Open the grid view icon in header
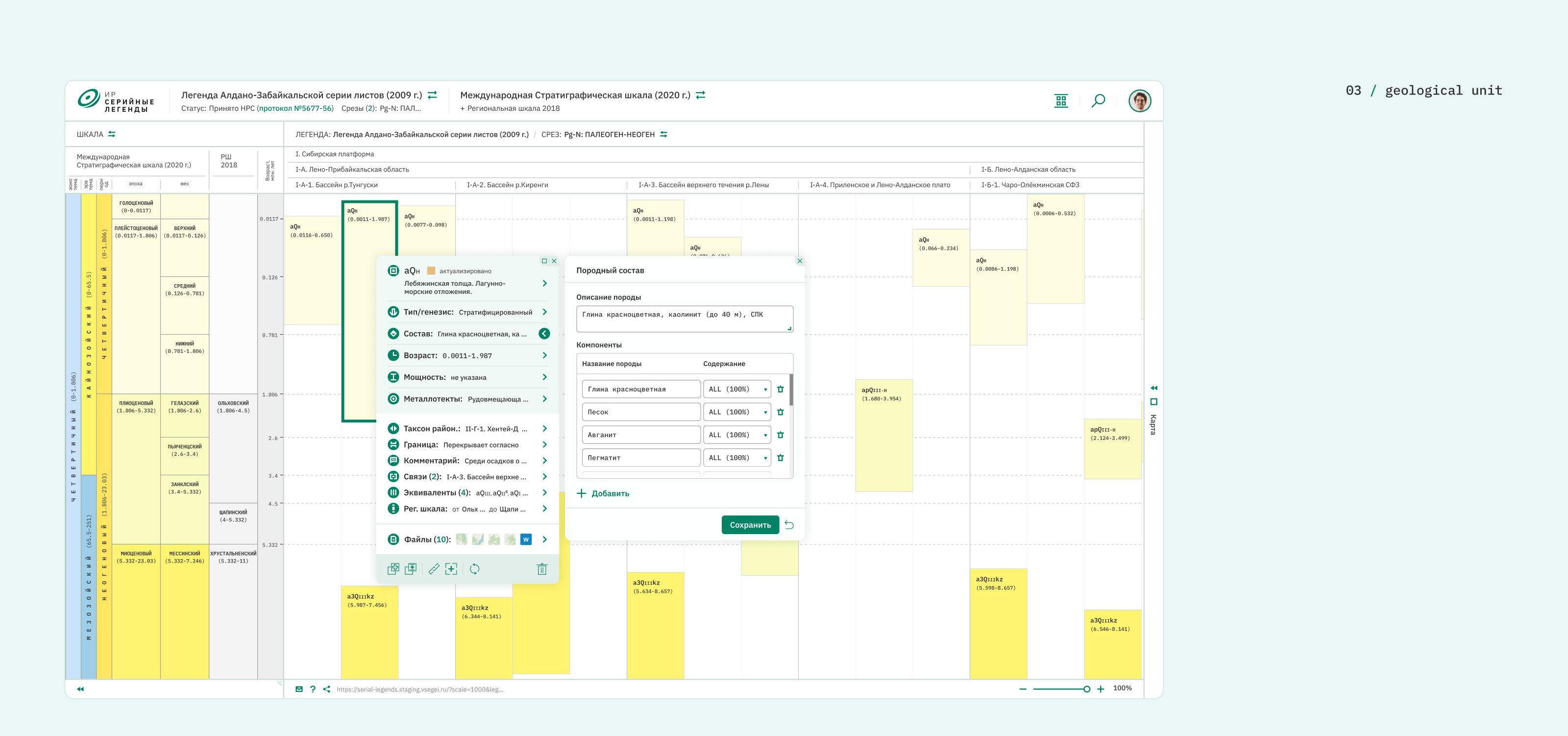1568x736 pixels. click(x=1061, y=101)
